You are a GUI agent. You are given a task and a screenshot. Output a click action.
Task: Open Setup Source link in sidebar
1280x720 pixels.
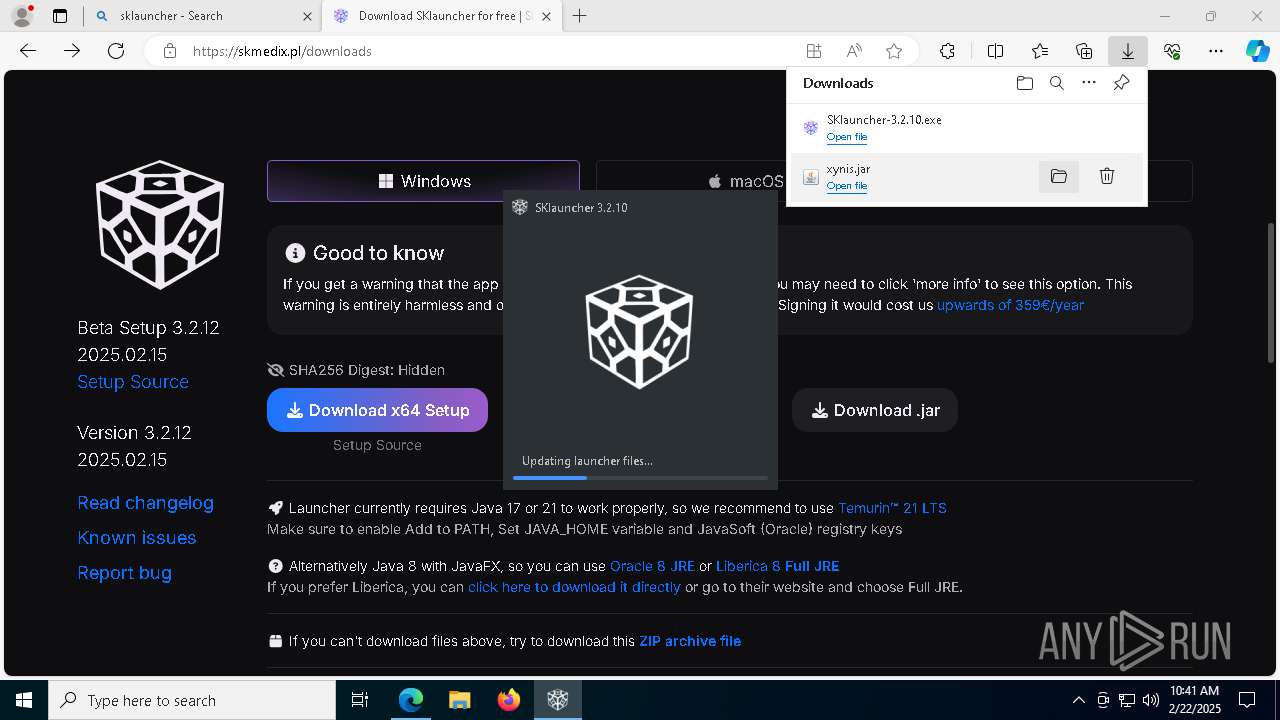[133, 382]
